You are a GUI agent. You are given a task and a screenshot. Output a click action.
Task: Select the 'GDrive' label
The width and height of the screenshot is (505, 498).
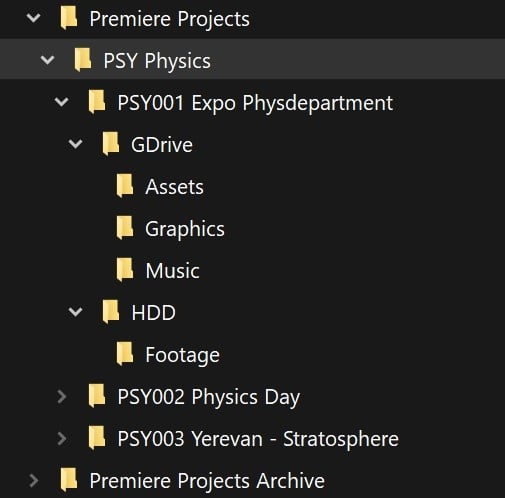tap(162, 145)
